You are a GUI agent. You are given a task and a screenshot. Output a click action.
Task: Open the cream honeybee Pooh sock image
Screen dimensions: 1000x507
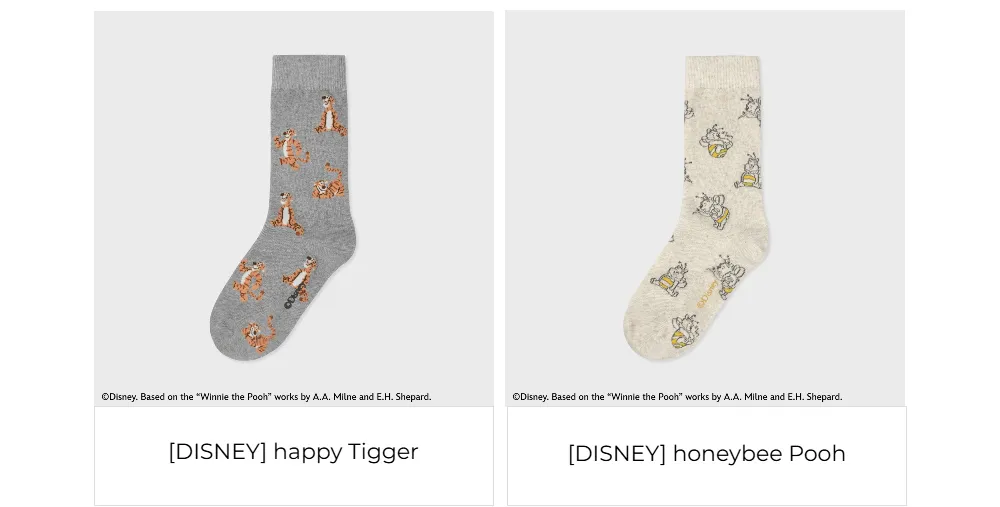[705, 209]
